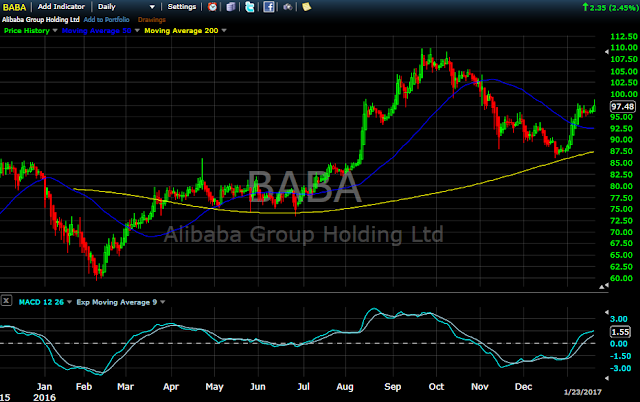Open the Daily timeframe dropdown

click(126, 7)
